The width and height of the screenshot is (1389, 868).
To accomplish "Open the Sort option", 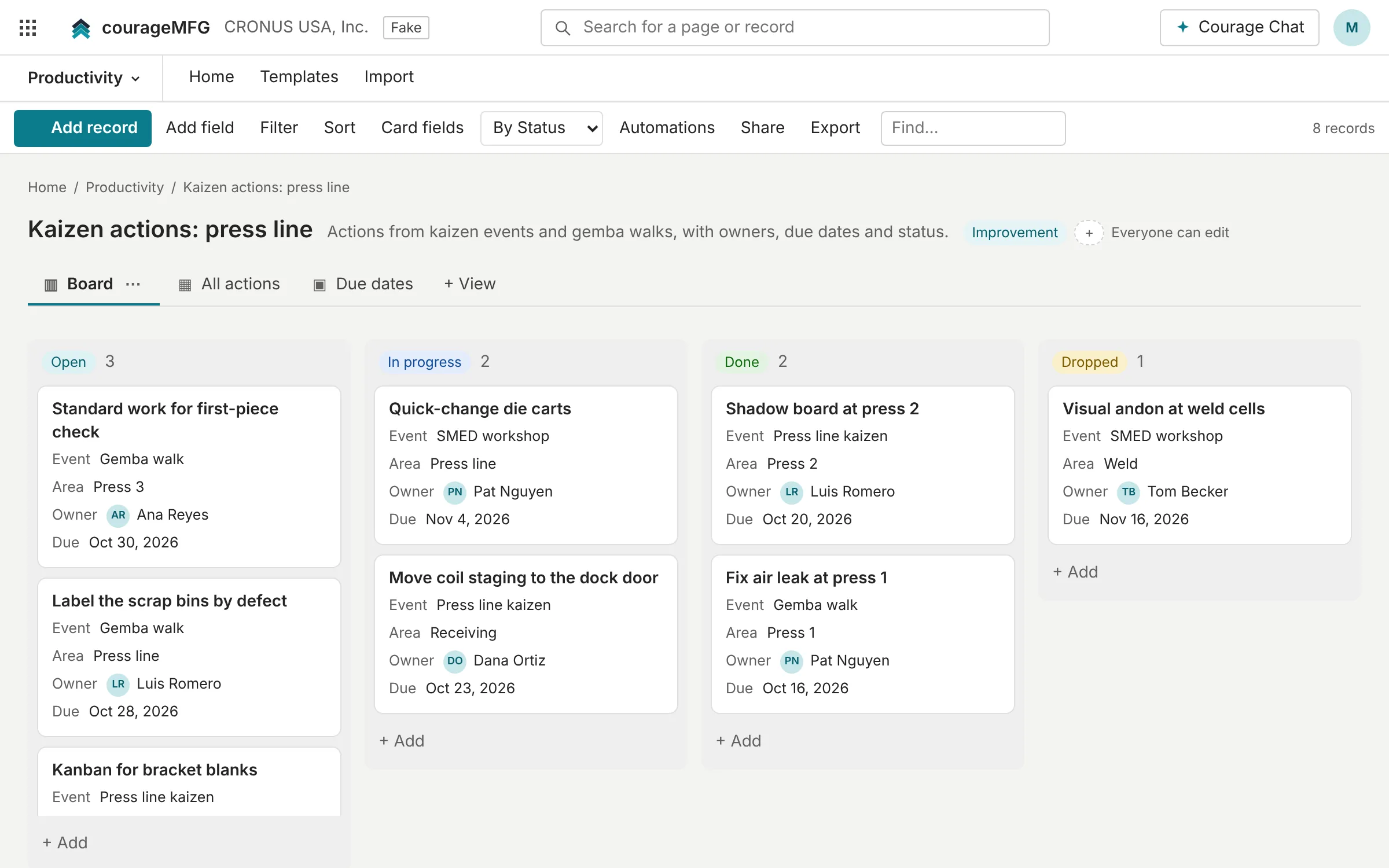I will point(340,128).
